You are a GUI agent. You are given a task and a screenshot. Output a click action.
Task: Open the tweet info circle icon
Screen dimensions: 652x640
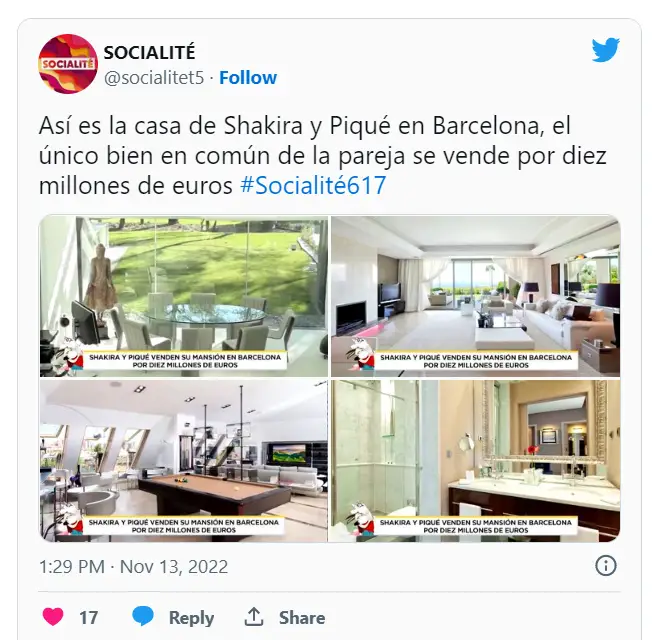(605, 566)
